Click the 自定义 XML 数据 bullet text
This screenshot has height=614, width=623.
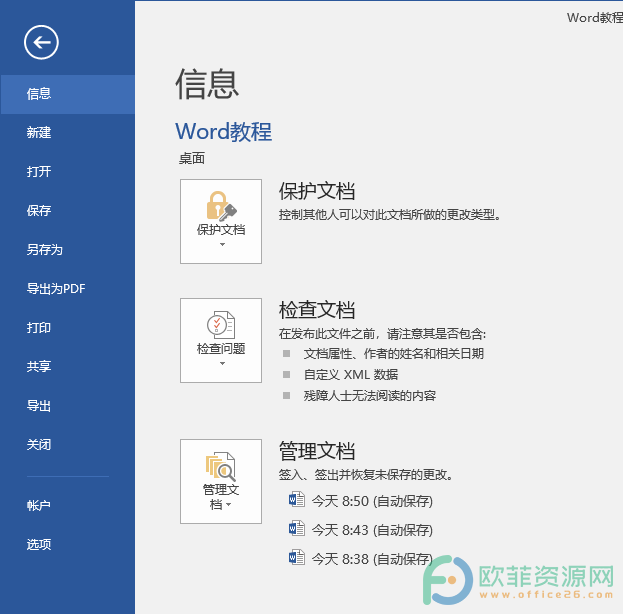[x=351, y=374]
